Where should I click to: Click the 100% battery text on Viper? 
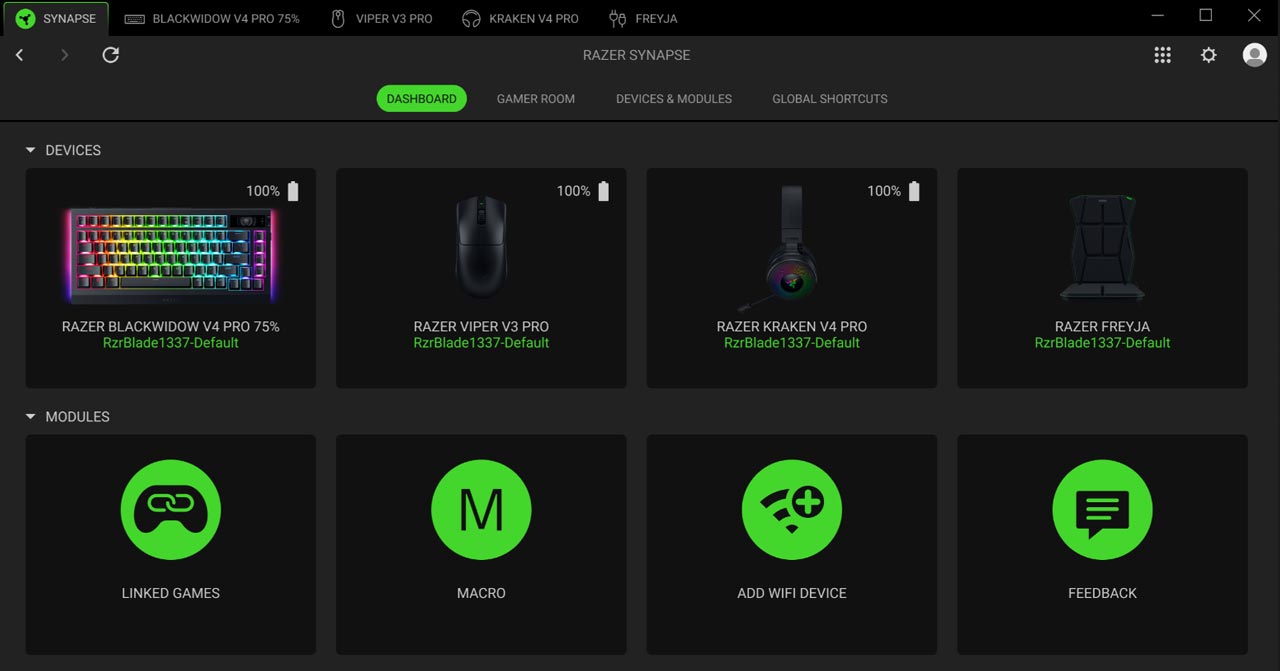(573, 191)
